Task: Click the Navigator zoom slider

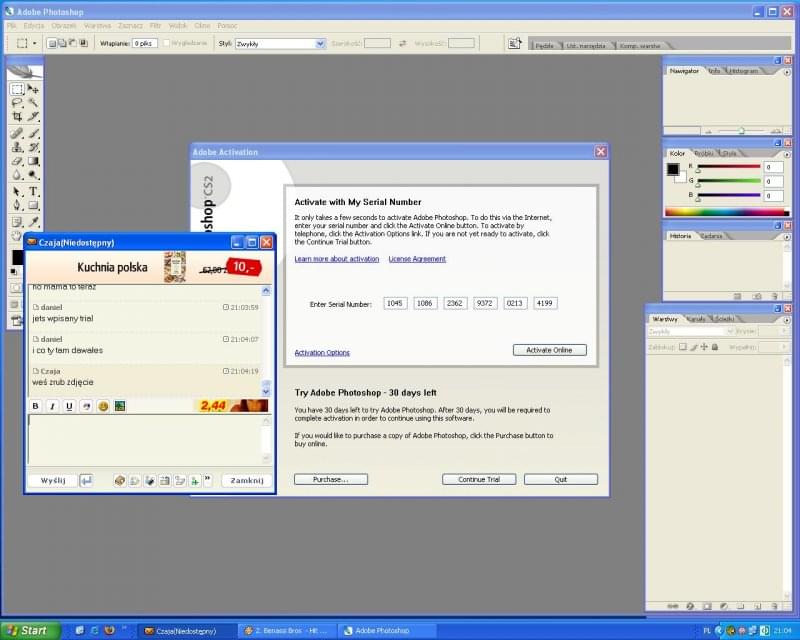Action: click(742, 131)
